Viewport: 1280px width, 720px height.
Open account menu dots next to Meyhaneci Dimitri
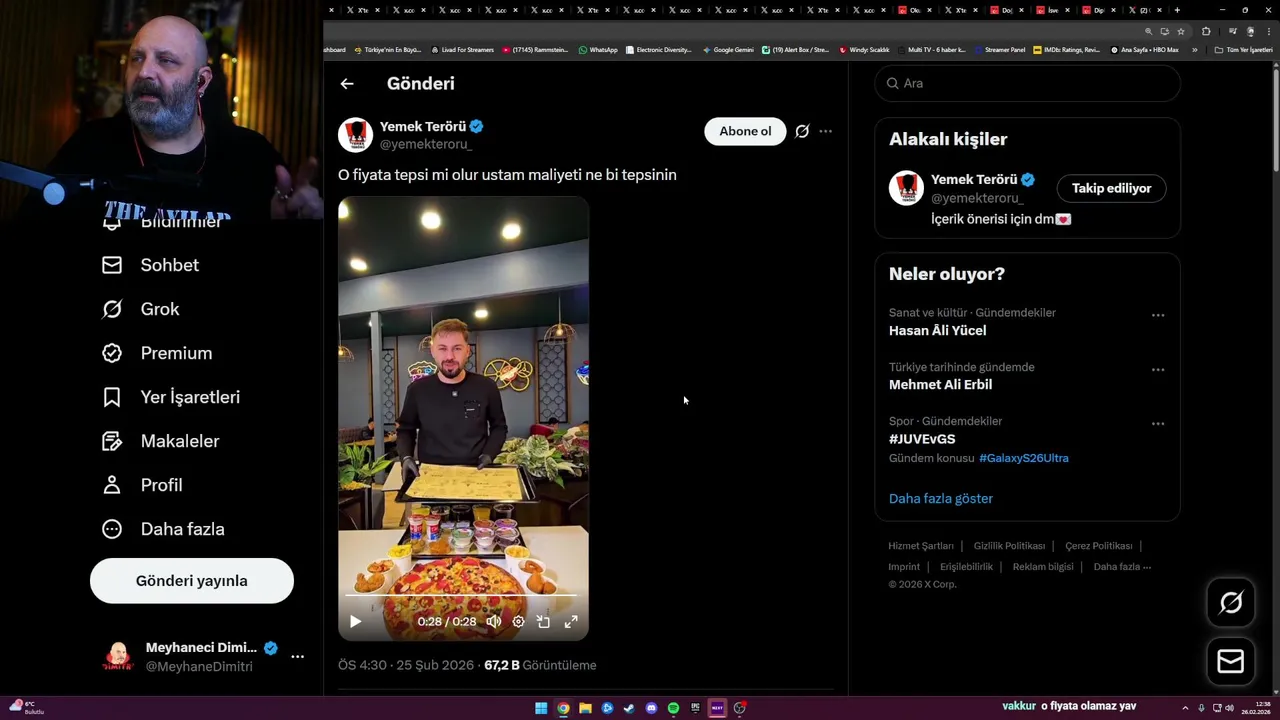297,657
